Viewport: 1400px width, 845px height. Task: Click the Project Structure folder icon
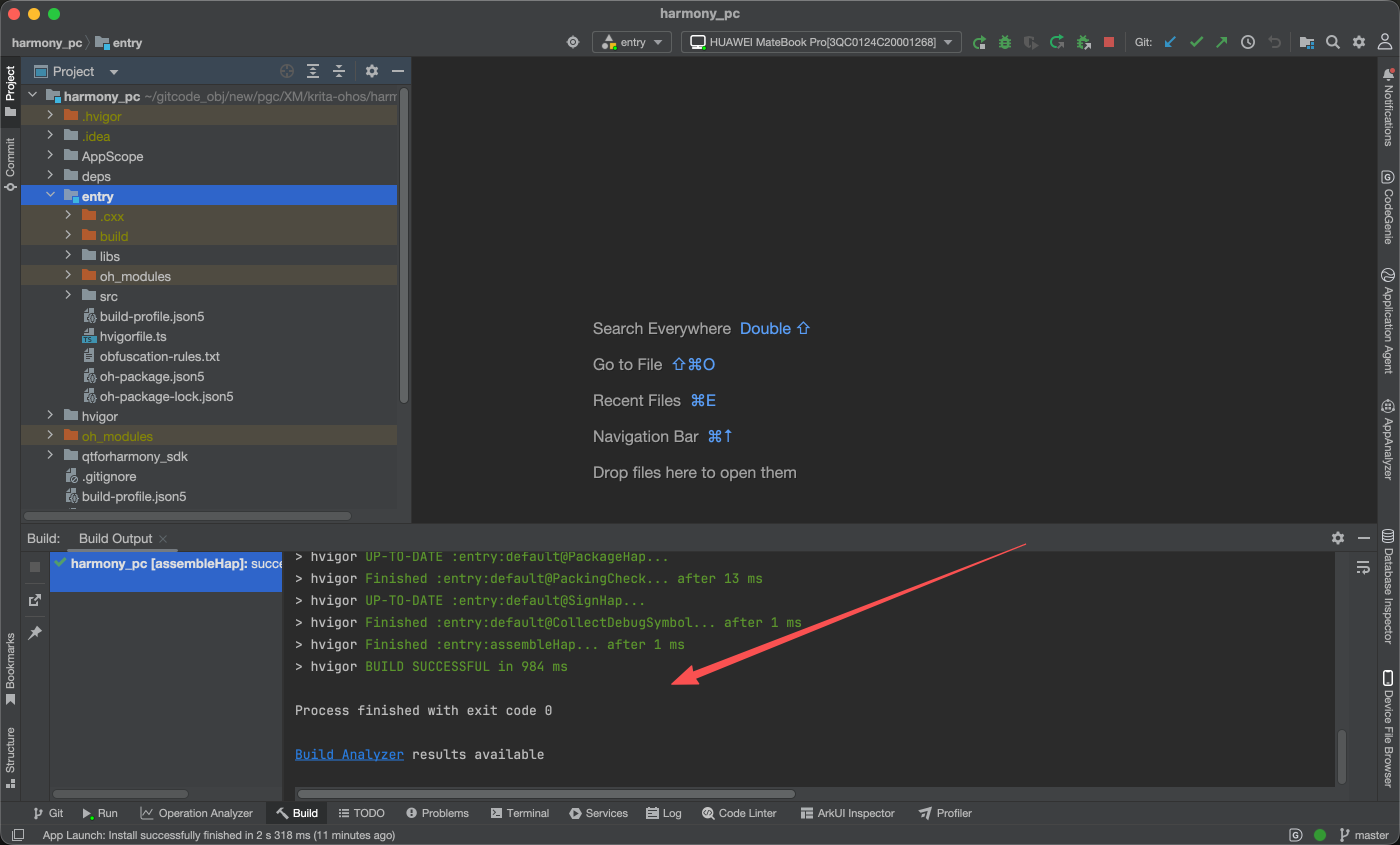click(1306, 42)
